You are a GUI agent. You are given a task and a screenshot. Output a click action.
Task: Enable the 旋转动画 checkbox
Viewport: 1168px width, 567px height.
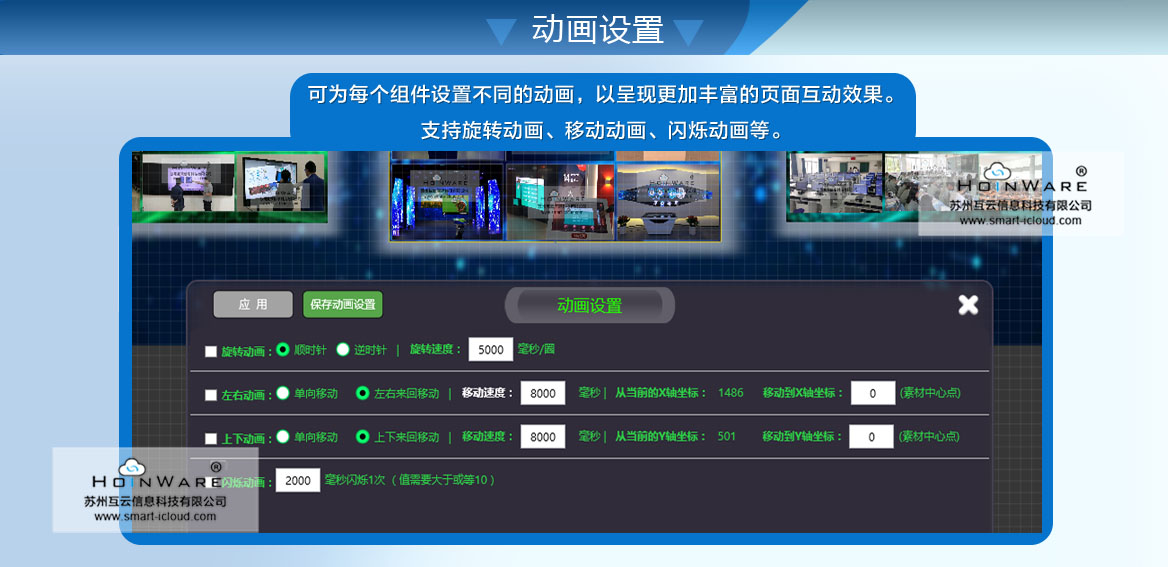point(211,351)
